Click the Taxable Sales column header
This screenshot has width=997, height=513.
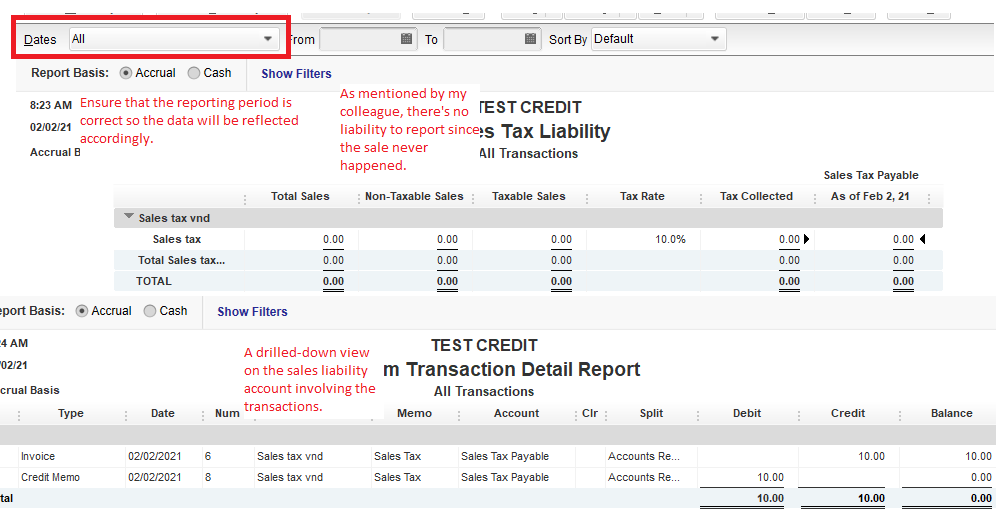pos(528,196)
